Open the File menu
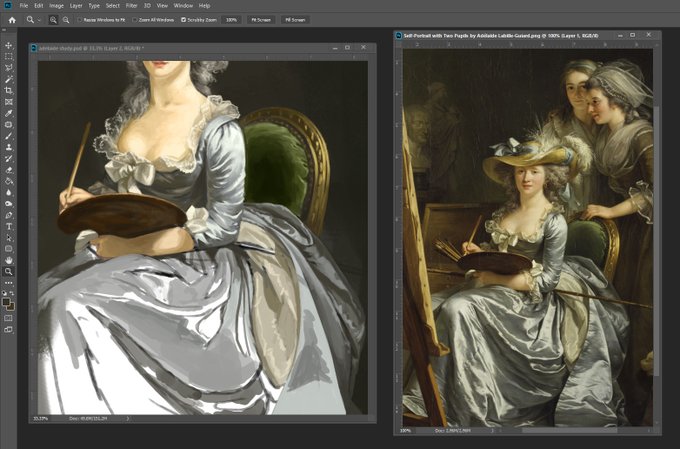680x449 pixels. [24, 6]
